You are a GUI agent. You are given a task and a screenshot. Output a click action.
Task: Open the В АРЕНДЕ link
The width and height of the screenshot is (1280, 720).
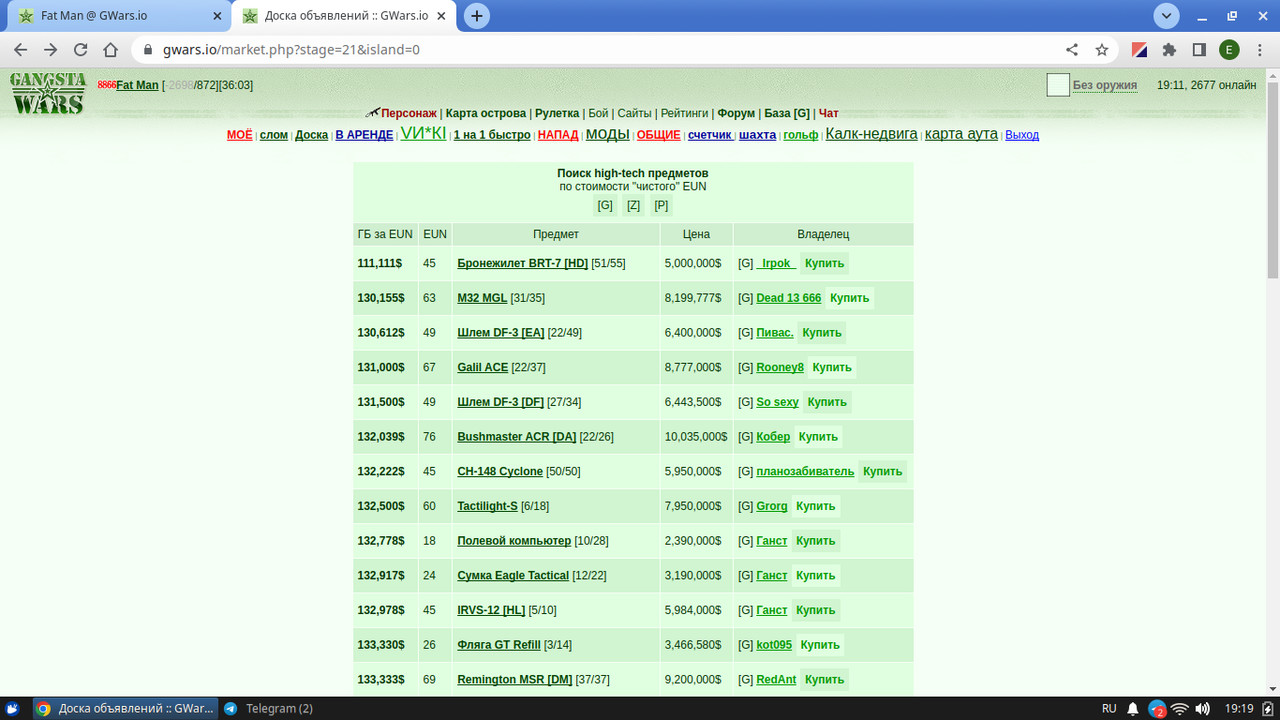point(364,134)
